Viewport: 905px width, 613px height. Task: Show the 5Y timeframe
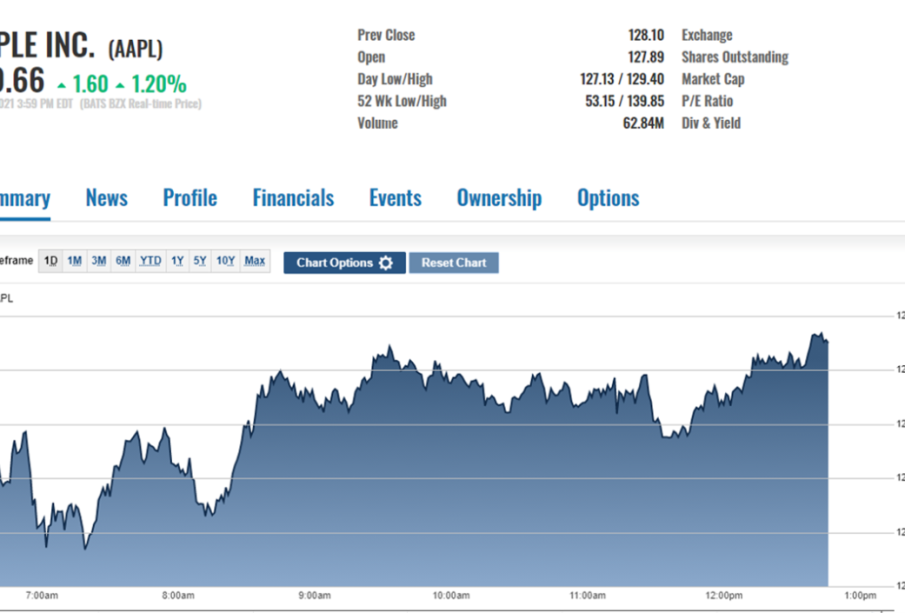pyautogui.click(x=200, y=261)
